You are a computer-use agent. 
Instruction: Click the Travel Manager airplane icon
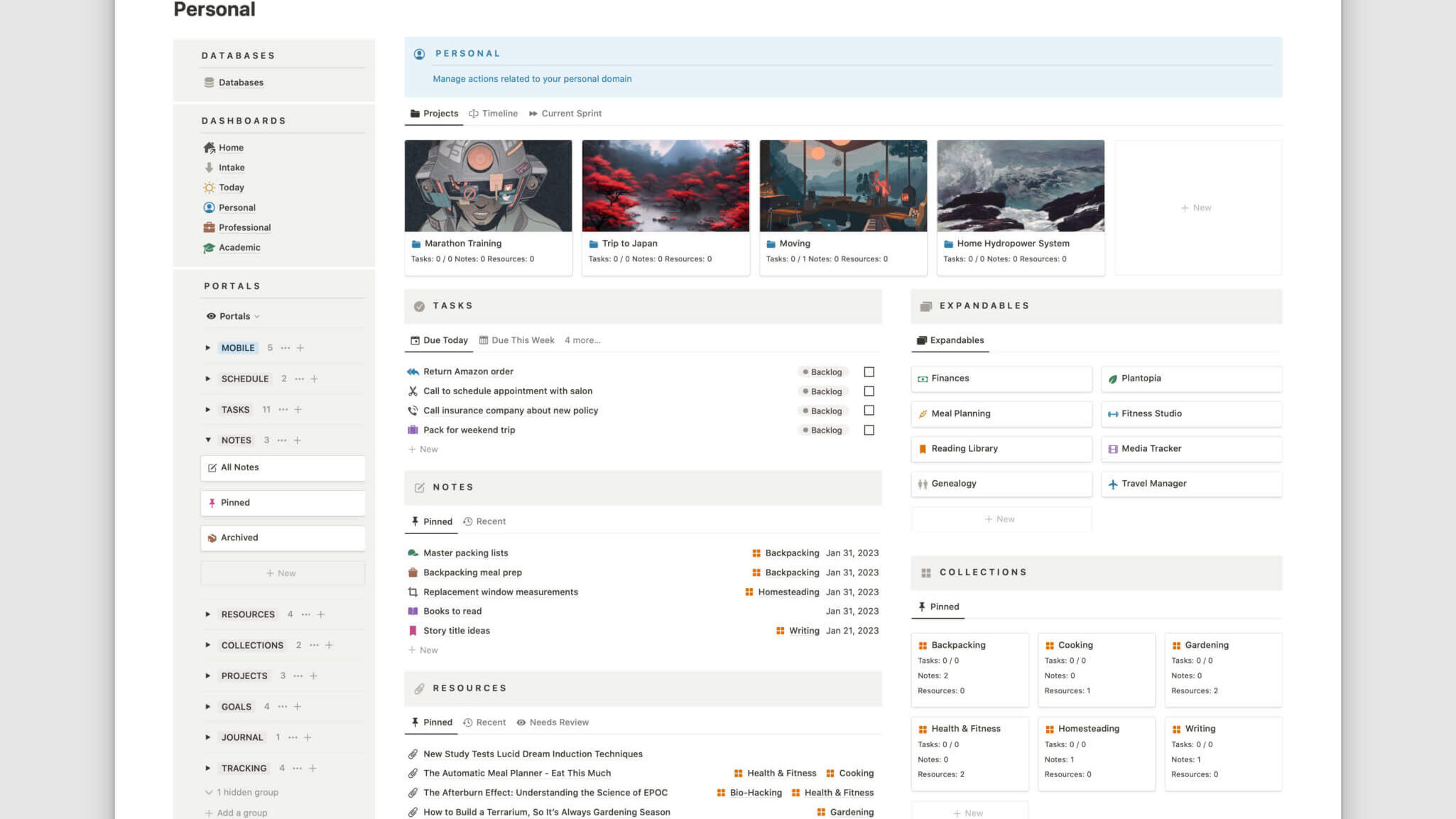[1112, 484]
